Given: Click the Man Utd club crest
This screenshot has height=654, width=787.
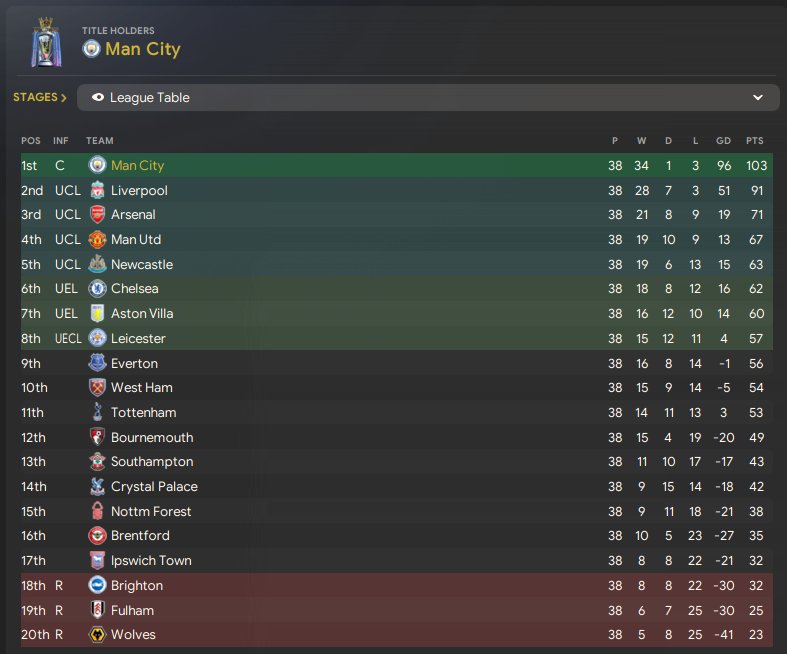Looking at the screenshot, I should pos(97,239).
